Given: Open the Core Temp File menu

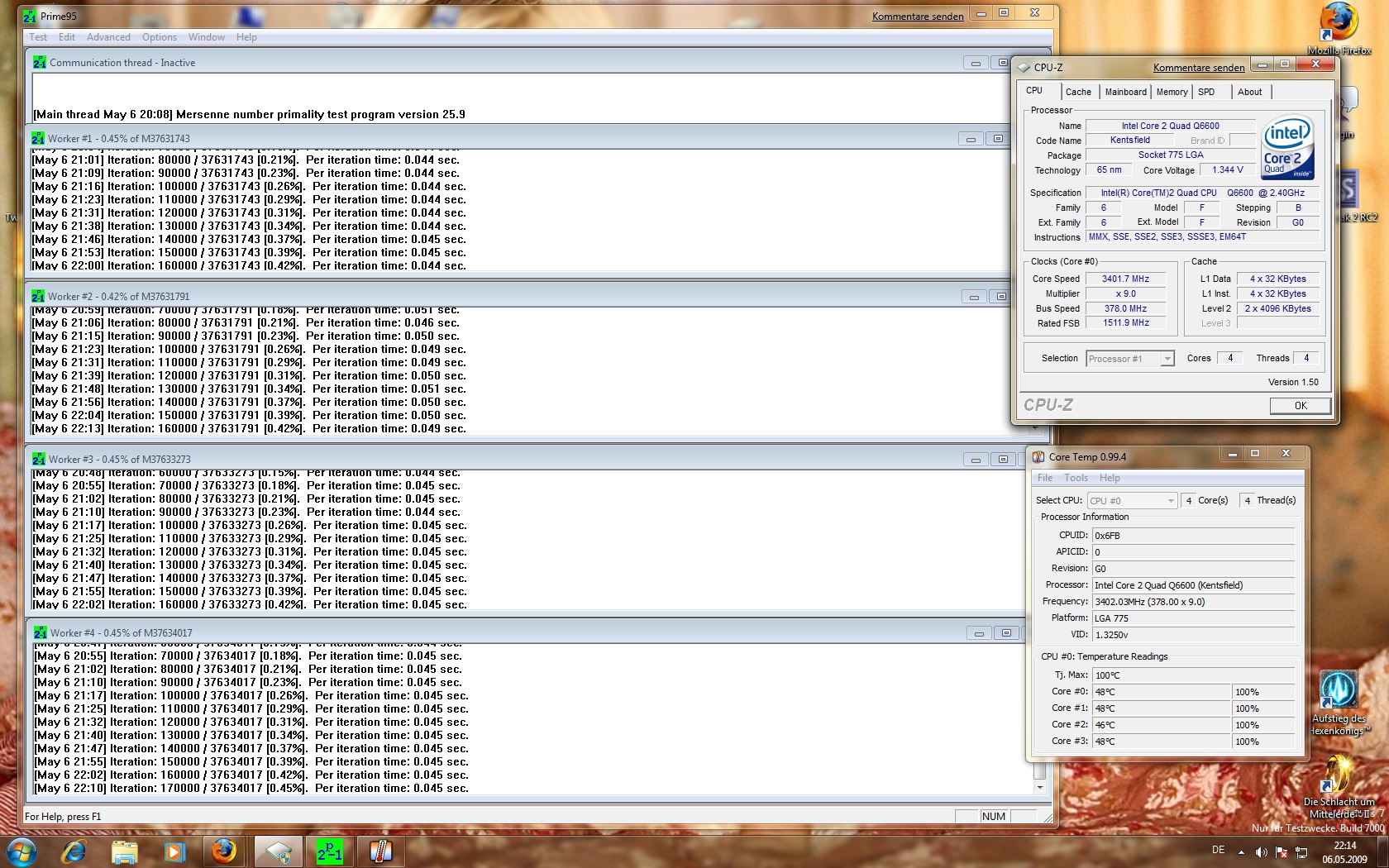Looking at the screenshot, I should pos(1045,478).
